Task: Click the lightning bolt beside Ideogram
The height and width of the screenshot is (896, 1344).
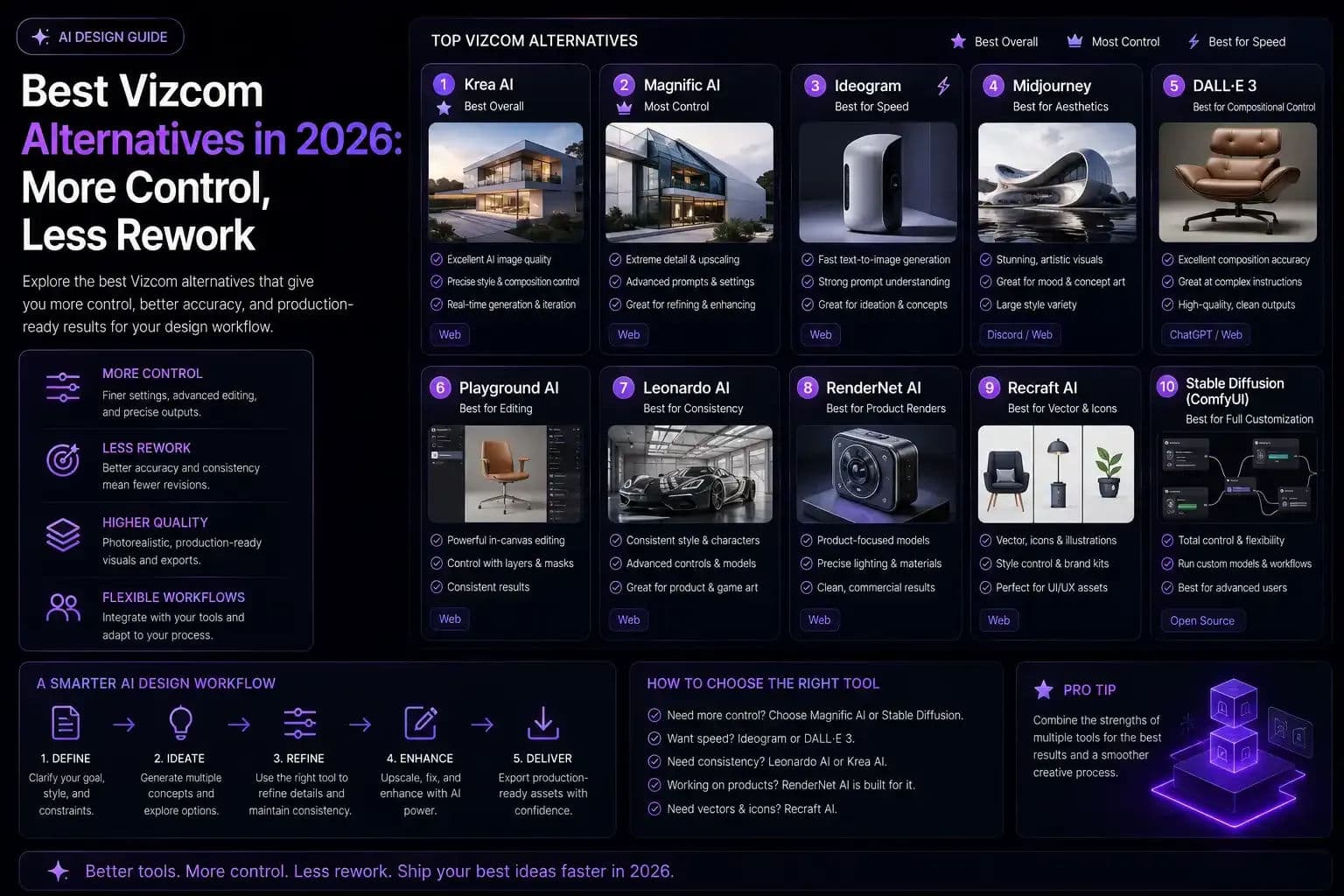Action: [943, 86]
